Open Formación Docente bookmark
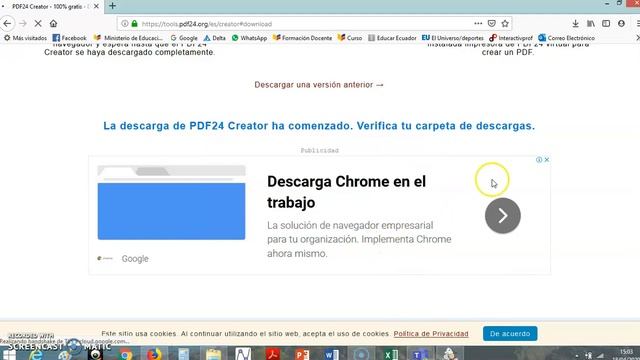This screenshot has width=640, height=360. (302, 38)
